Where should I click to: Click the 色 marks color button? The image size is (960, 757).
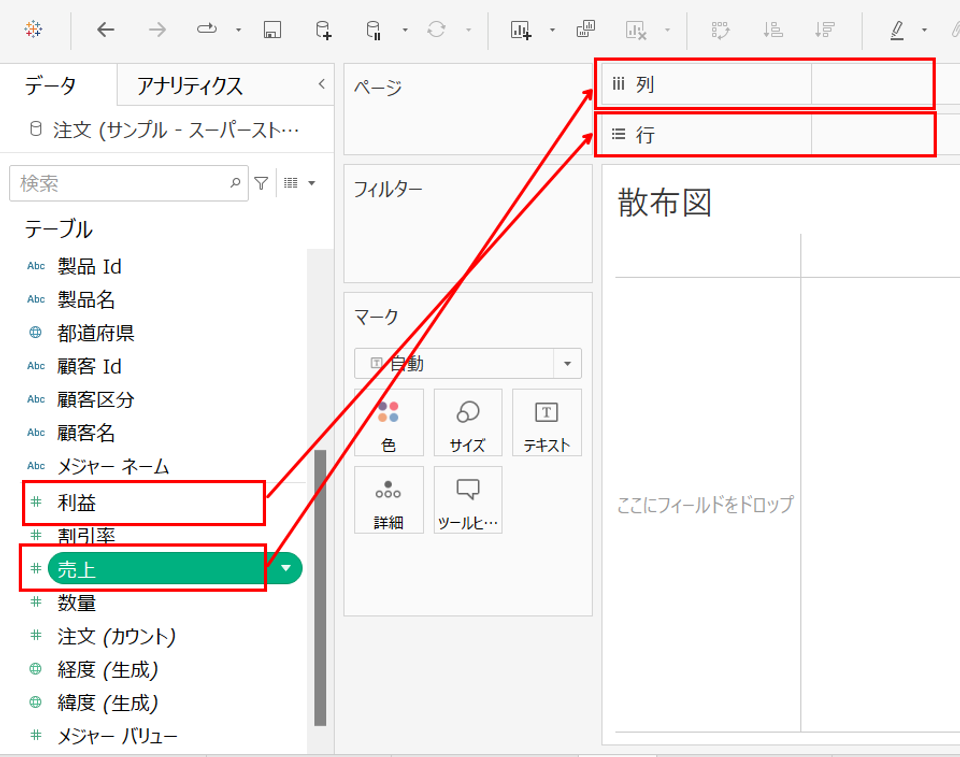coord(389,423)
